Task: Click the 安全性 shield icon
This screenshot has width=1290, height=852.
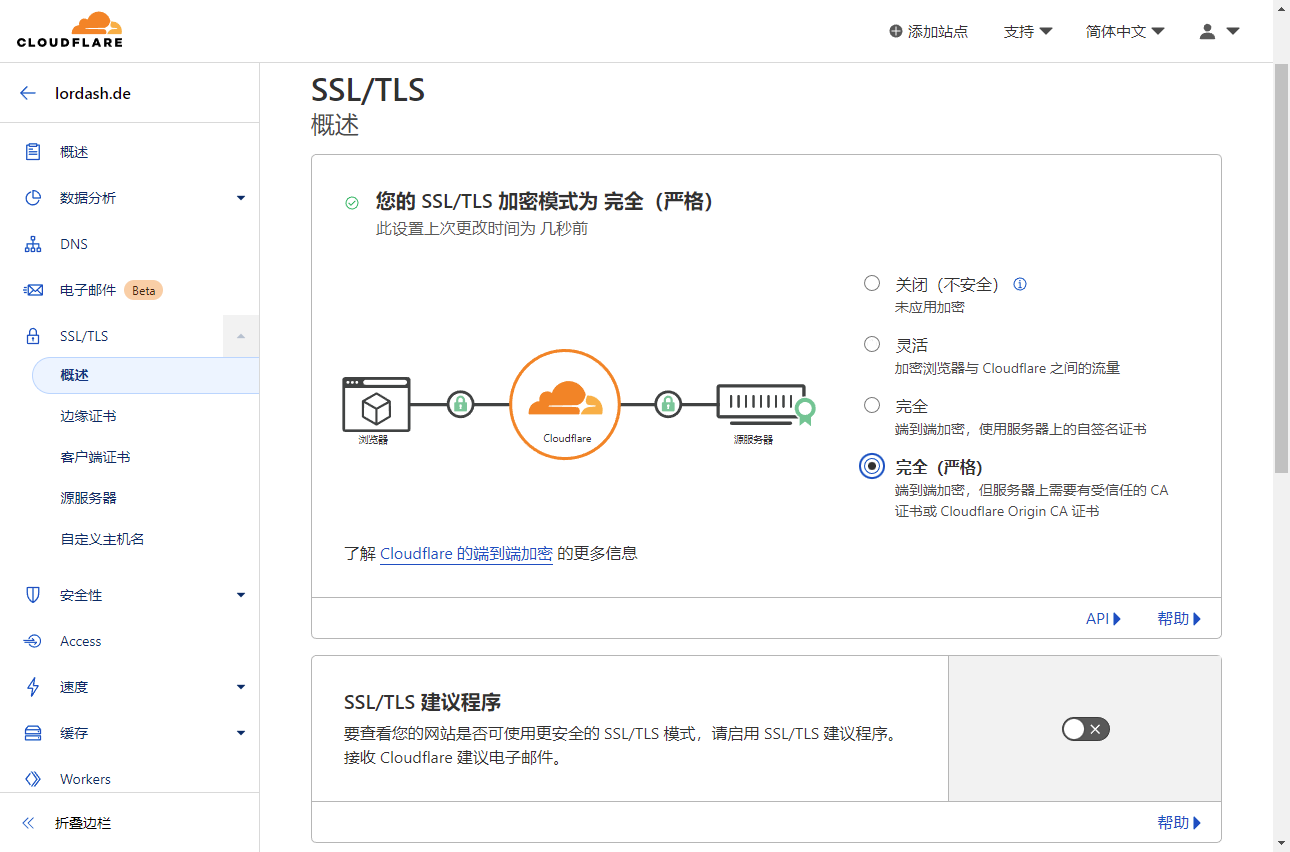Action: (33, 595)
